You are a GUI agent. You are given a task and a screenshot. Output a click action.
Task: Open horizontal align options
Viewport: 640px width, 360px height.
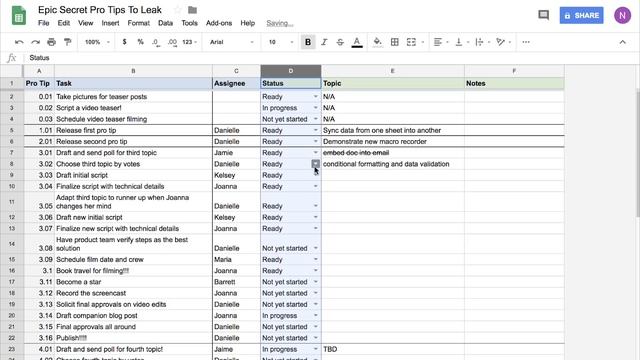(441, 42)
